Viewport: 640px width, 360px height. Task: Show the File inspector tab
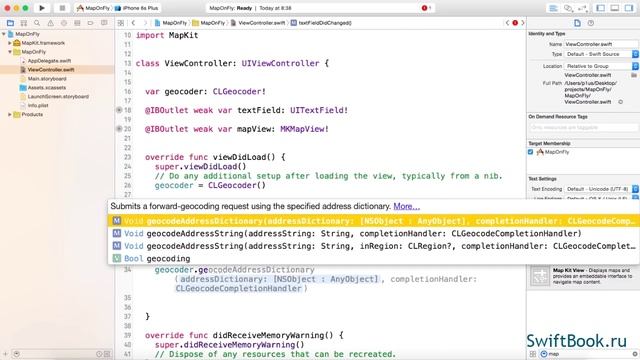tap(577, 23)
